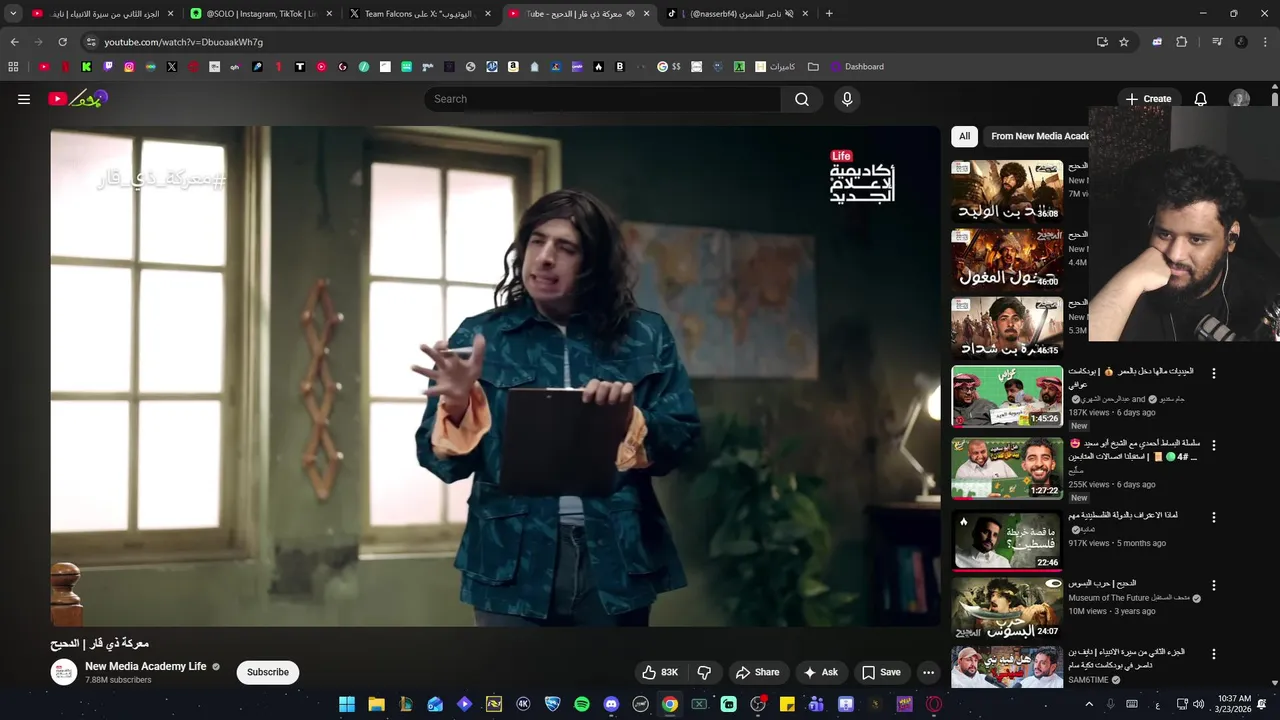Select From New Media Academy chip
The width and height of the screenshot is (1280, 720).
click(1038, 136)
